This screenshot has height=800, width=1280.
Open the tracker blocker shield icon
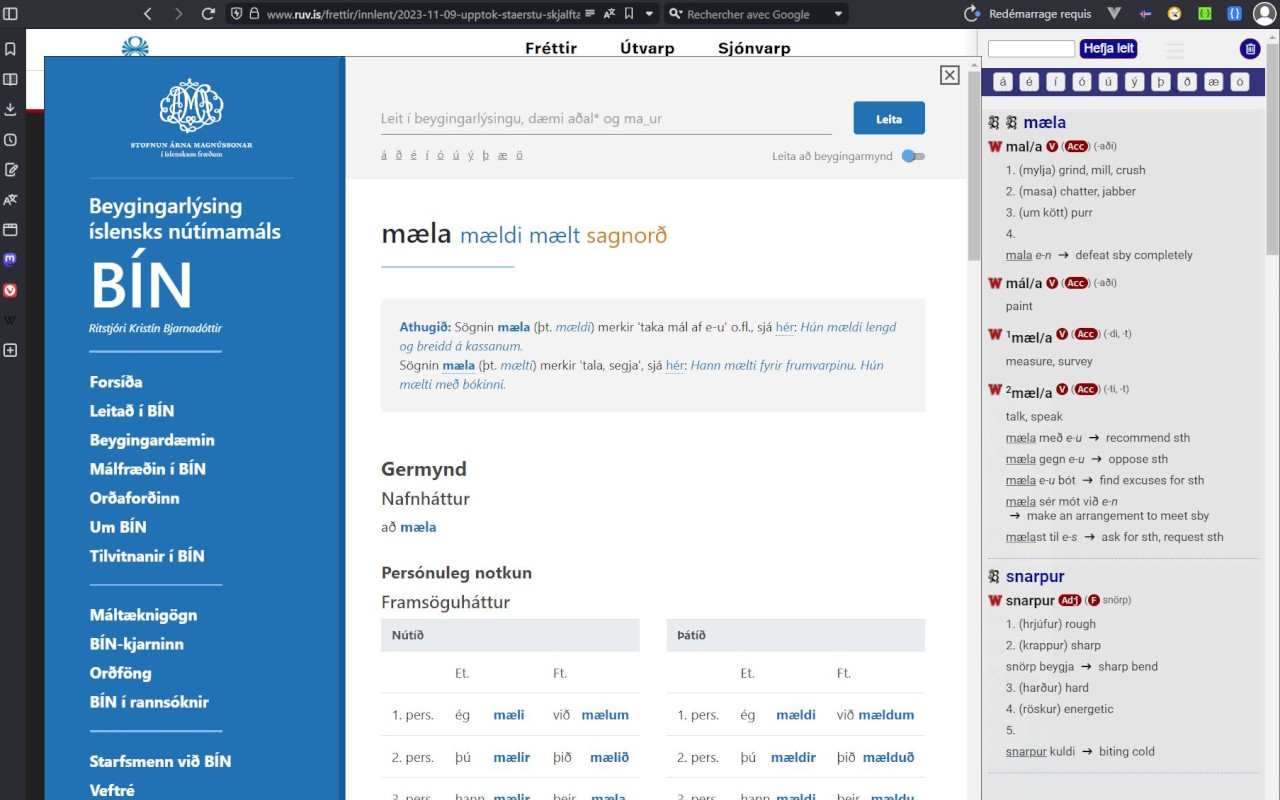pyautogui.click(x=236, y=14)
